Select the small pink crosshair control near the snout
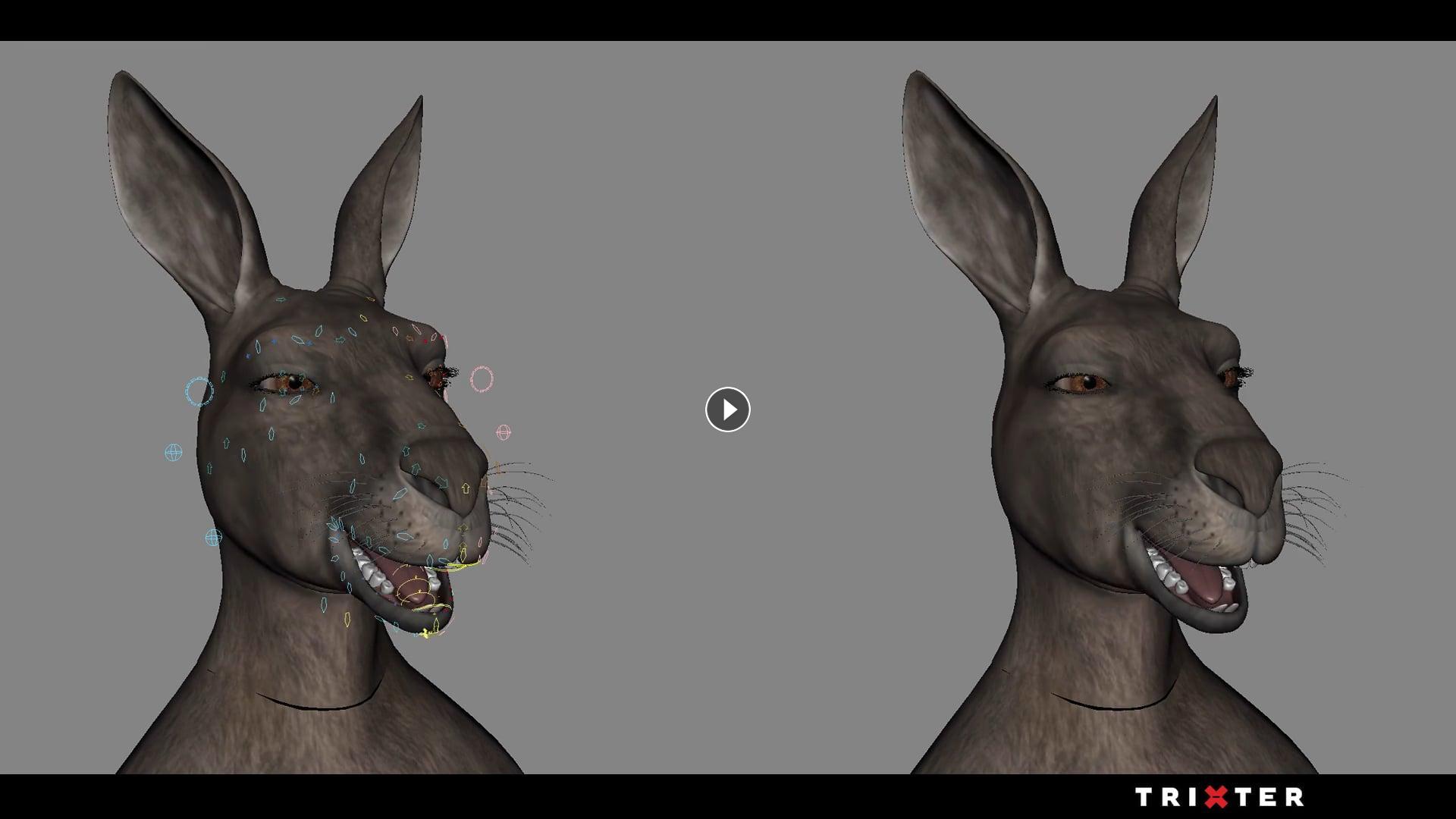 coord(504,432)
